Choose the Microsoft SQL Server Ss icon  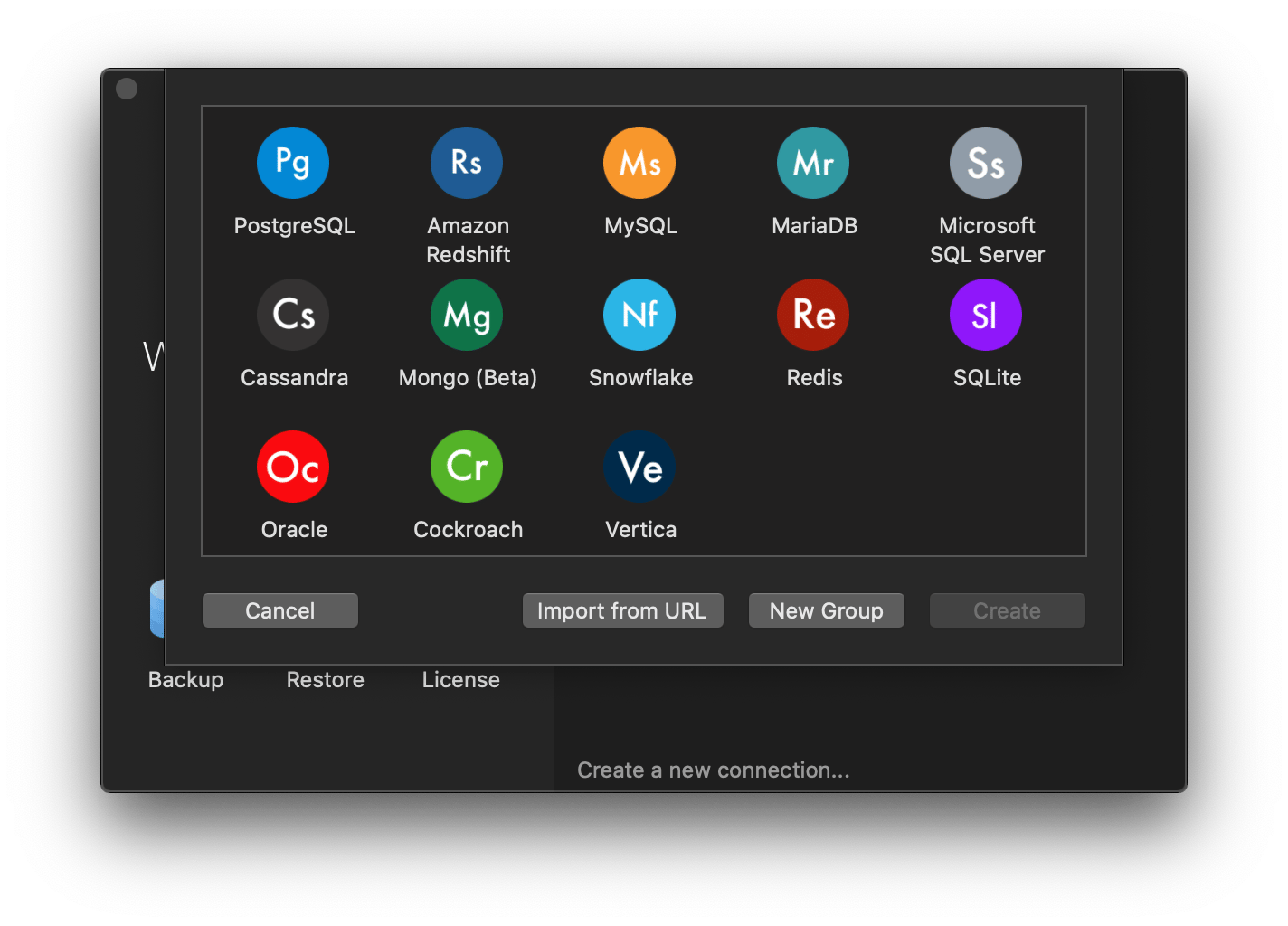tap(986, 163)
